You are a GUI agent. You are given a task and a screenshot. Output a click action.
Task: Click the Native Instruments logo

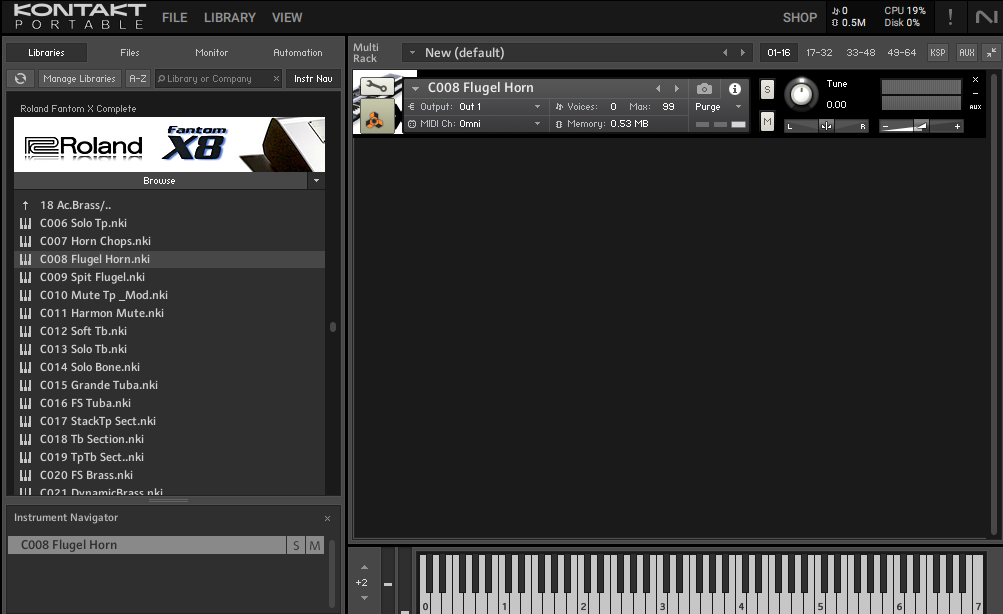point(986,17)
